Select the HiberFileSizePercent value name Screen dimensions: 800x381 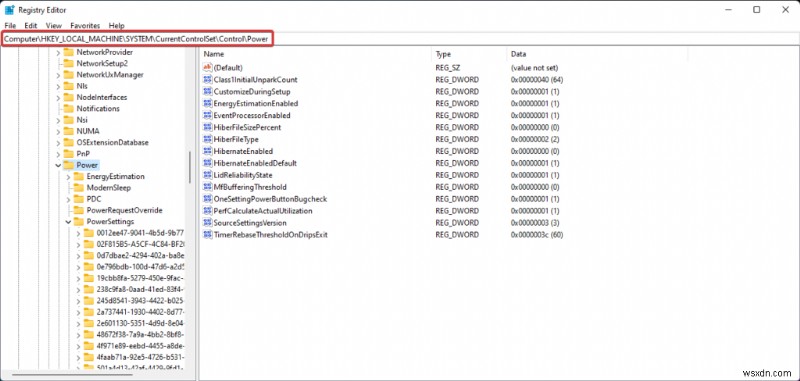pyautogui.click(x=247, y=127)
